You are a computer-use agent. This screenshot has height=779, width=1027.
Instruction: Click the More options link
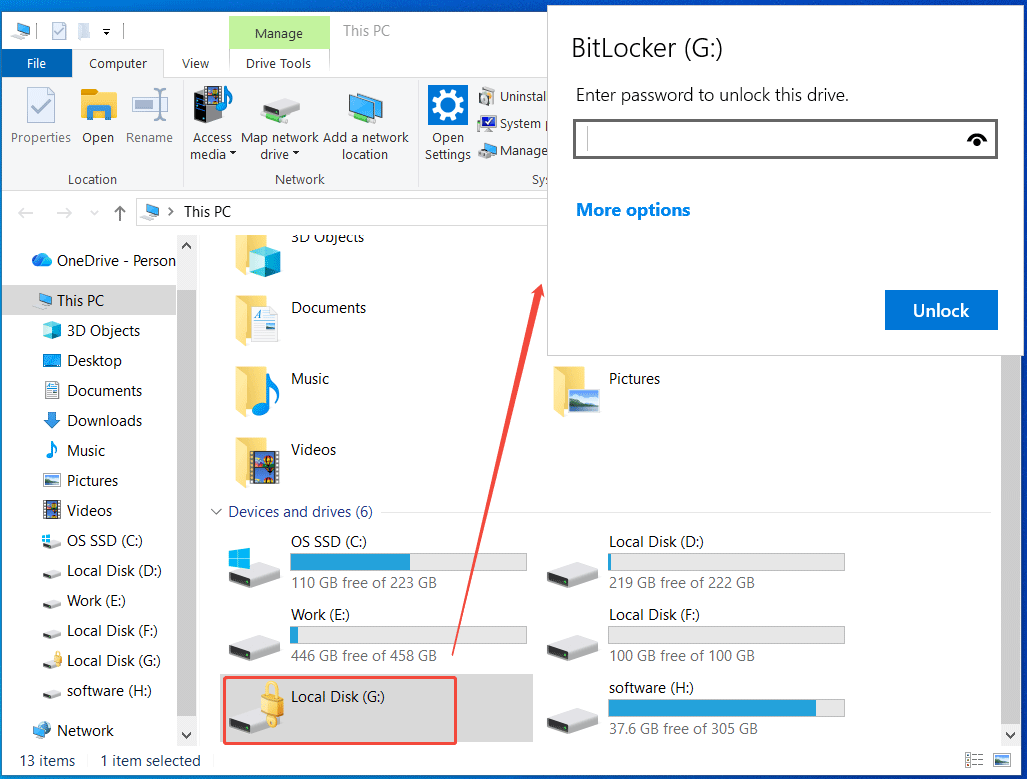pyautogui.click(x=633, y=210)
